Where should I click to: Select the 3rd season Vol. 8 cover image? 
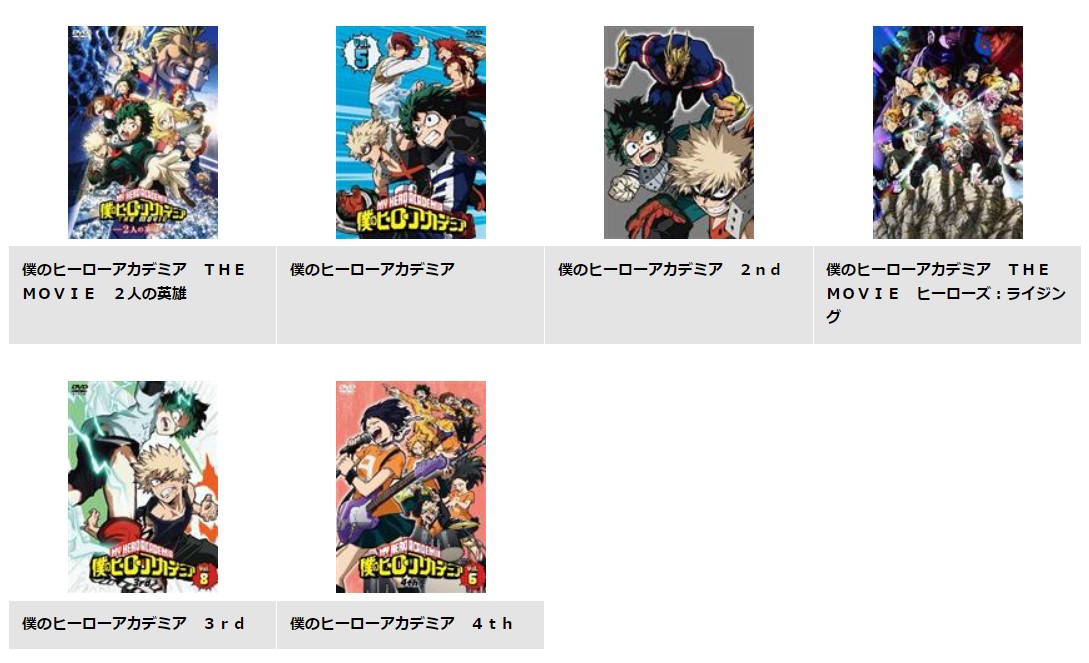click(142, 487)
